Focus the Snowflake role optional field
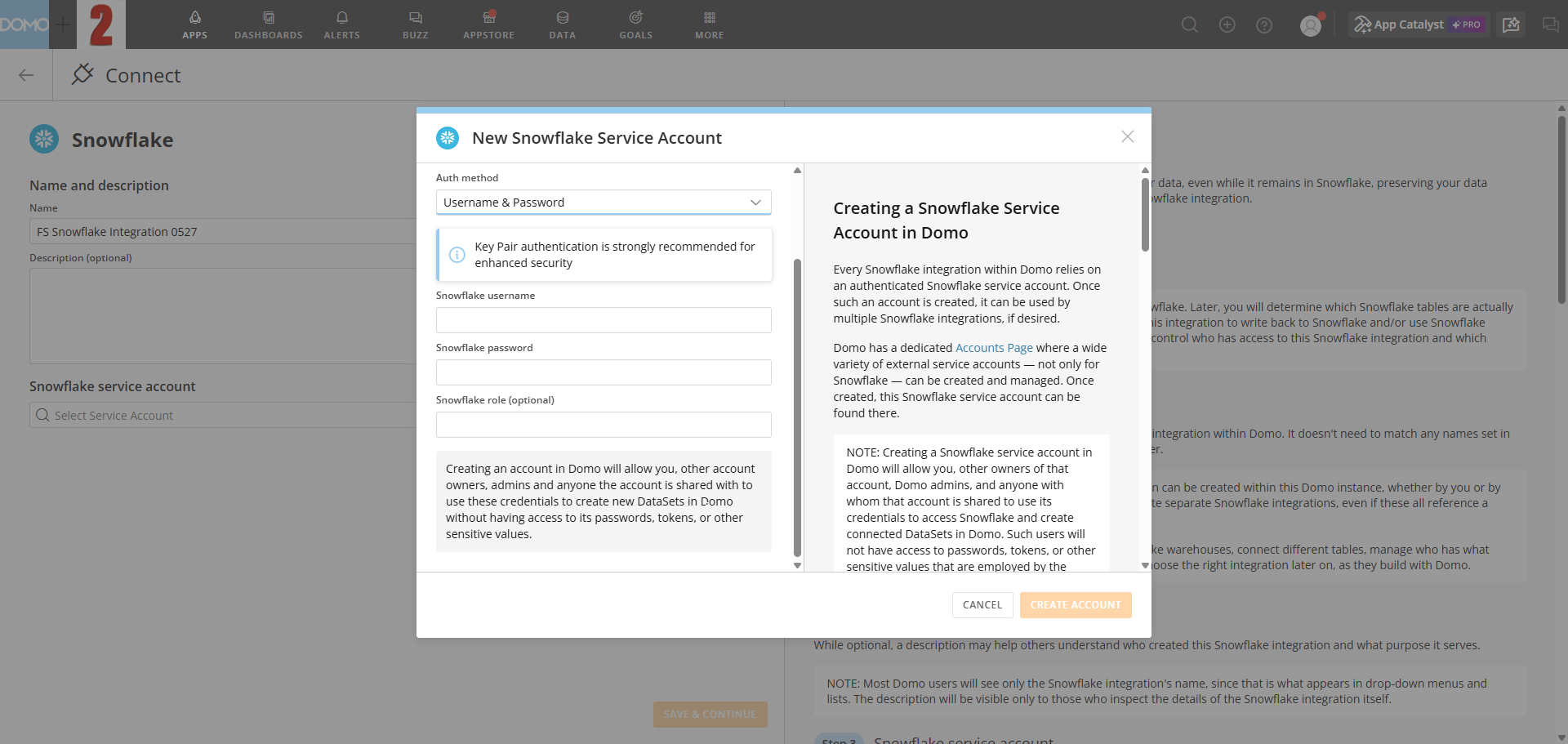This screenshot has width=1568, height=744. 604,425
